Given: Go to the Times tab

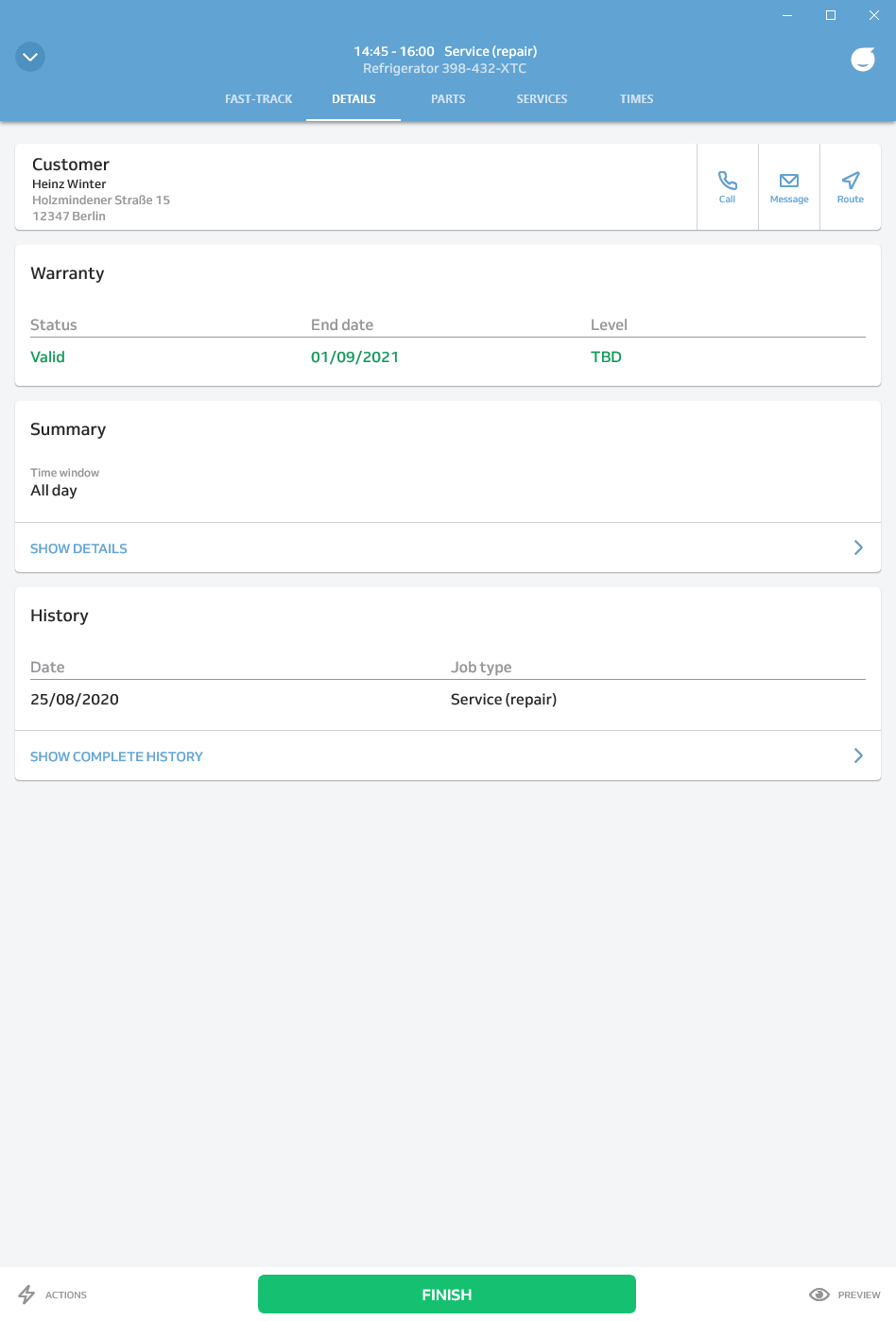Looking at the screenshot, I should tap(636, 99).
